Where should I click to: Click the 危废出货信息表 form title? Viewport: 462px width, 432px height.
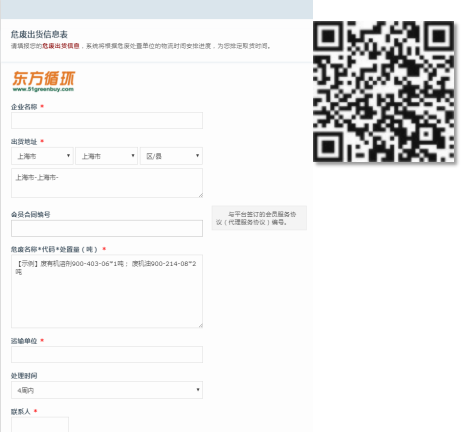point(39,34)
